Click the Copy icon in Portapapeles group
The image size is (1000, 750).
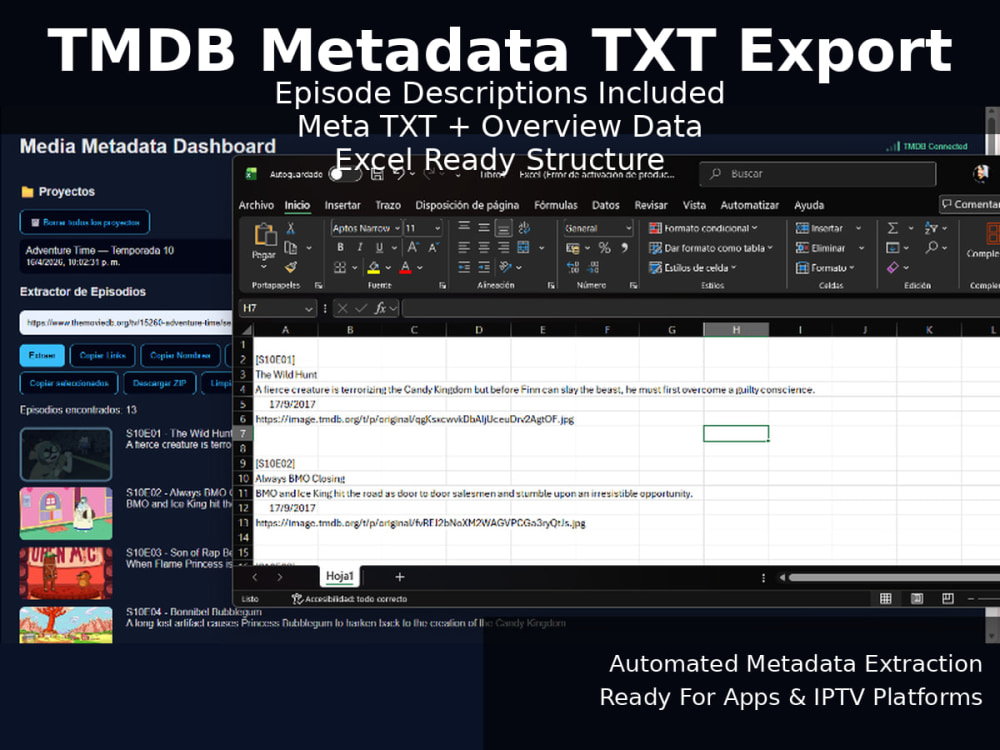(x=291, y=247)
